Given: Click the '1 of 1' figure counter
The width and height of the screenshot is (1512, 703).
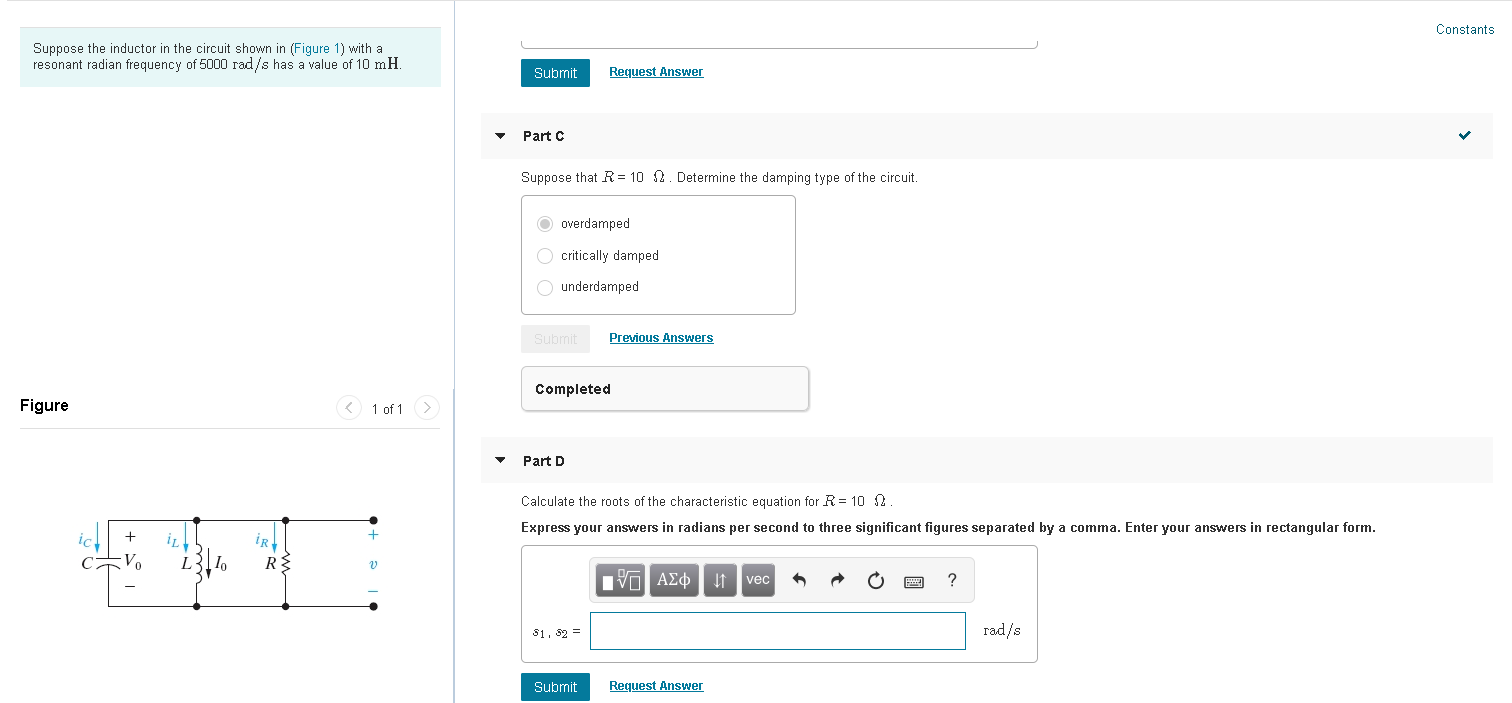Looking at the screenshot, I should tap(387, 409).
